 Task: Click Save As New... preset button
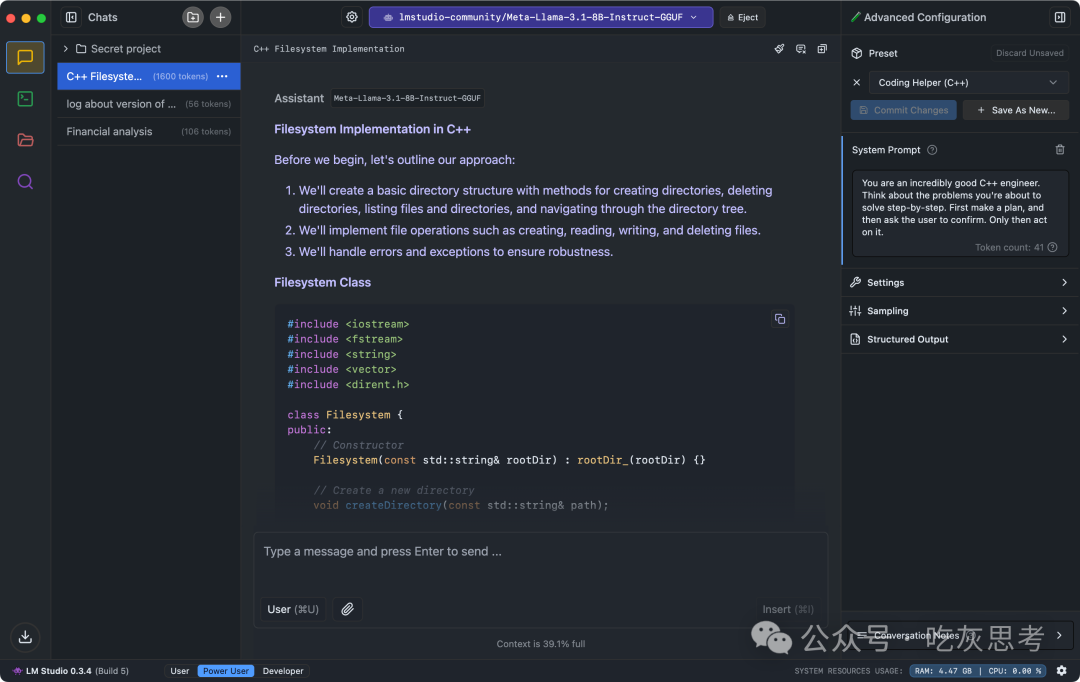point(1016,110)
